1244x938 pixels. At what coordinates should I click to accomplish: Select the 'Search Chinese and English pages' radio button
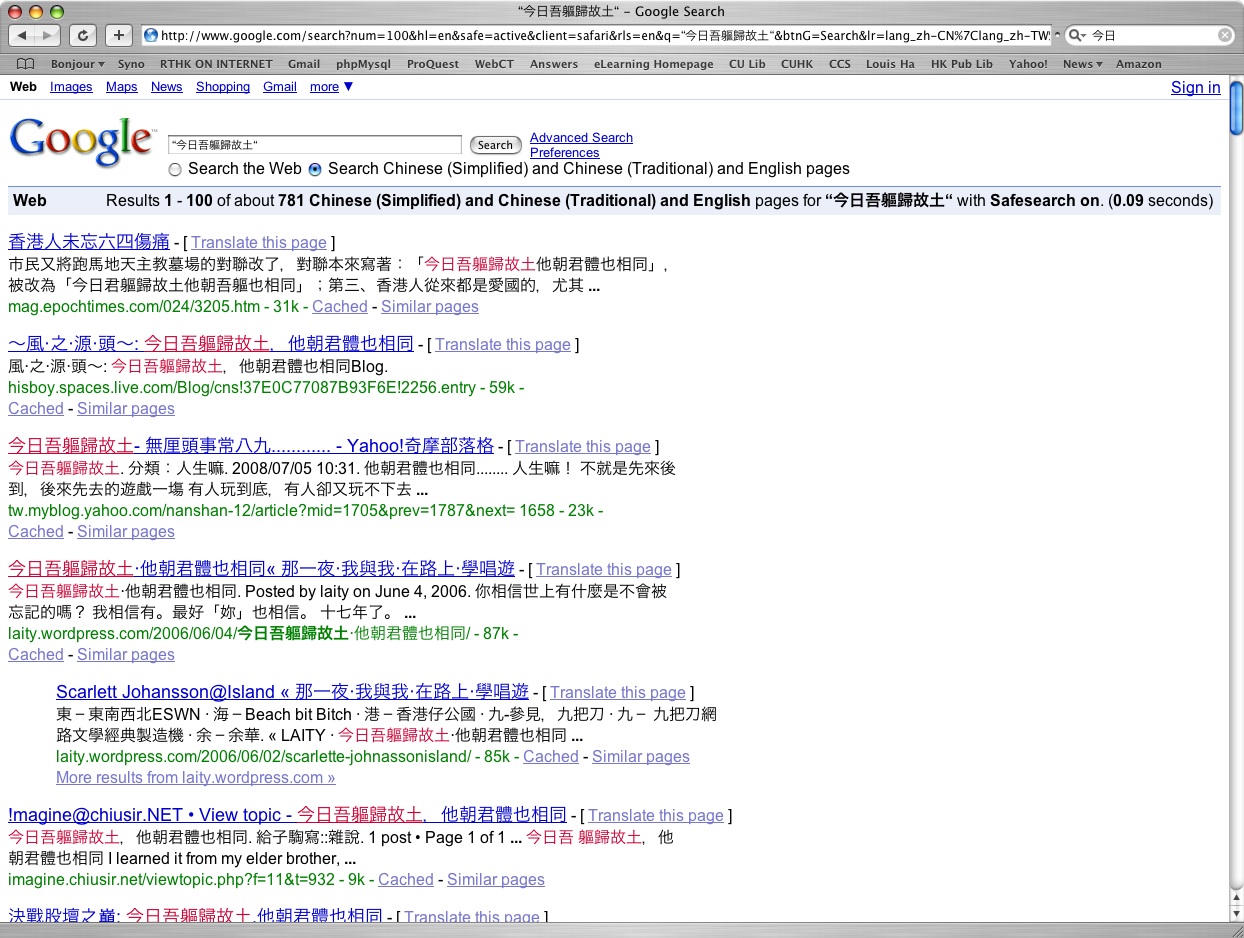tap(315, 169)
